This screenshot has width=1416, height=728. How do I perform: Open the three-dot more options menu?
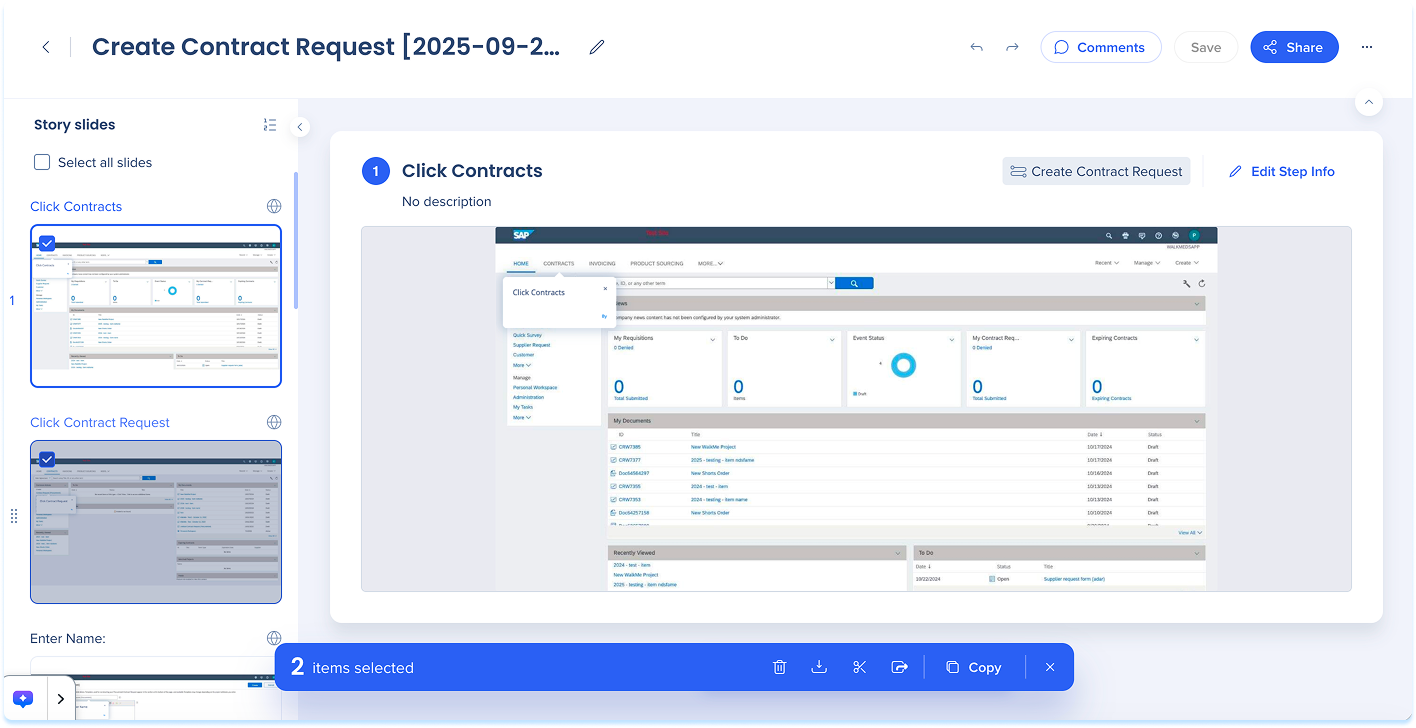coord(1367,47)
